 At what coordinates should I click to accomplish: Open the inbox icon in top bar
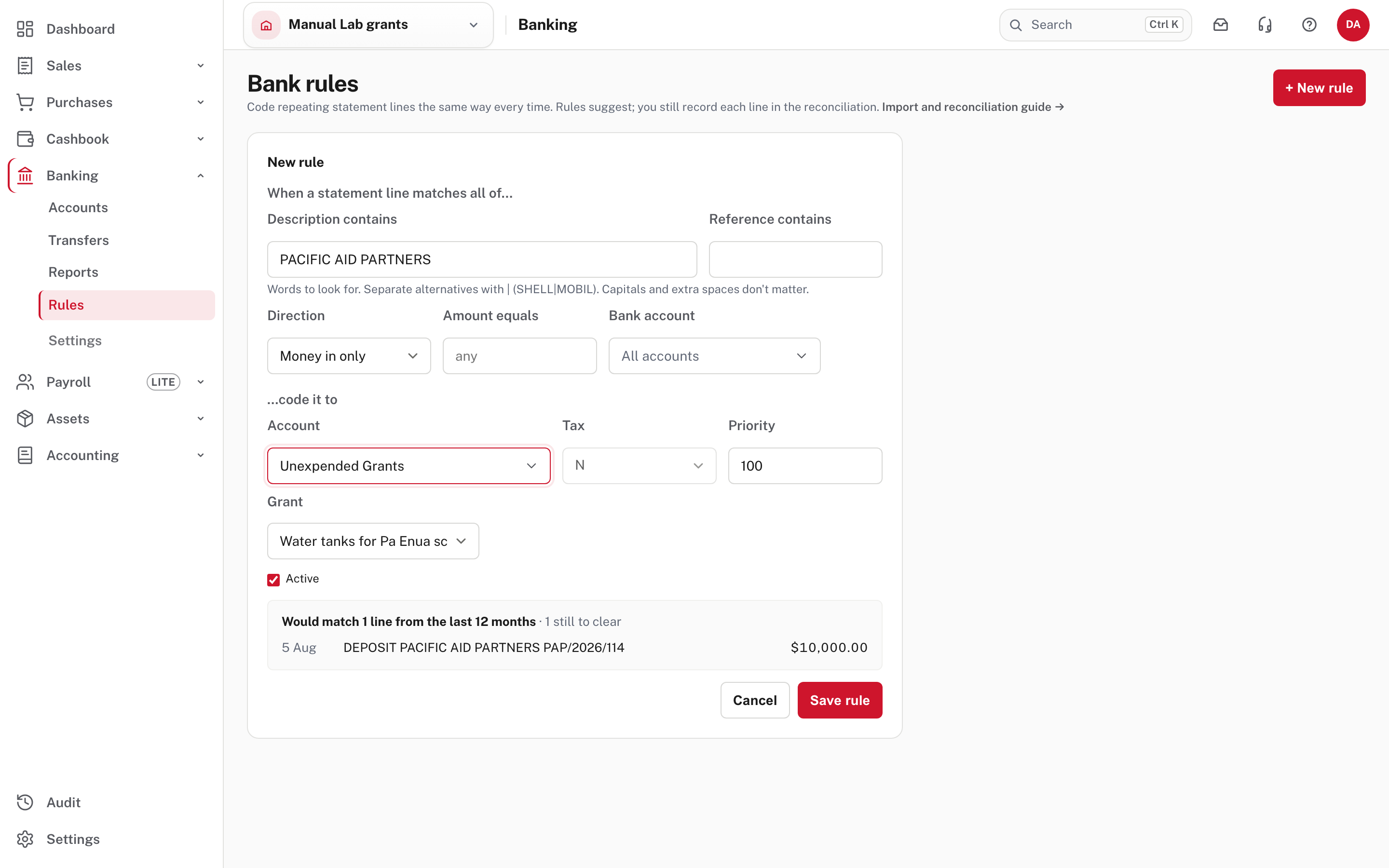click(1220, 25)
